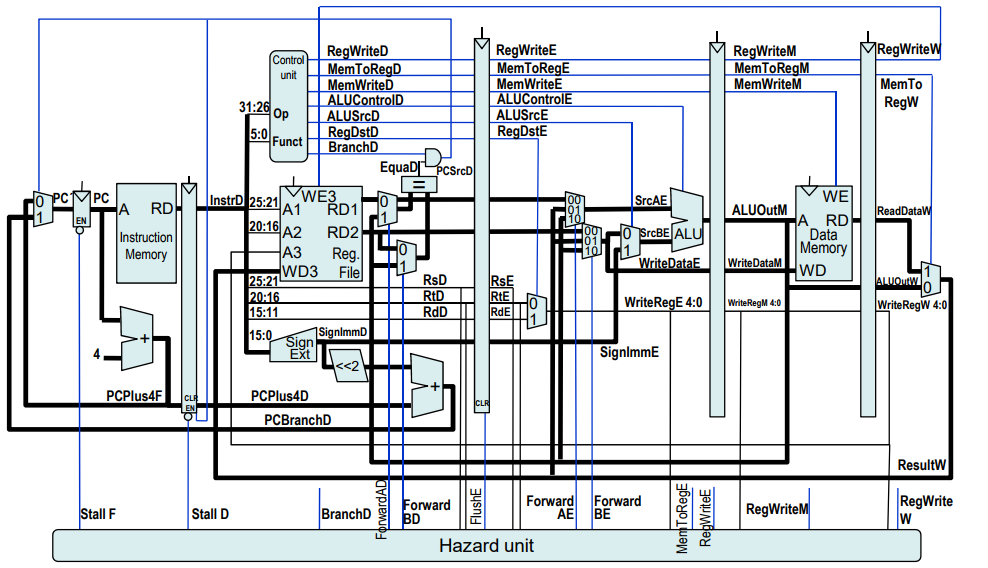Click the Hazard unit bar
Image resolution: width=988 pixels, height=568 pixels.
[x=486, y=546]
